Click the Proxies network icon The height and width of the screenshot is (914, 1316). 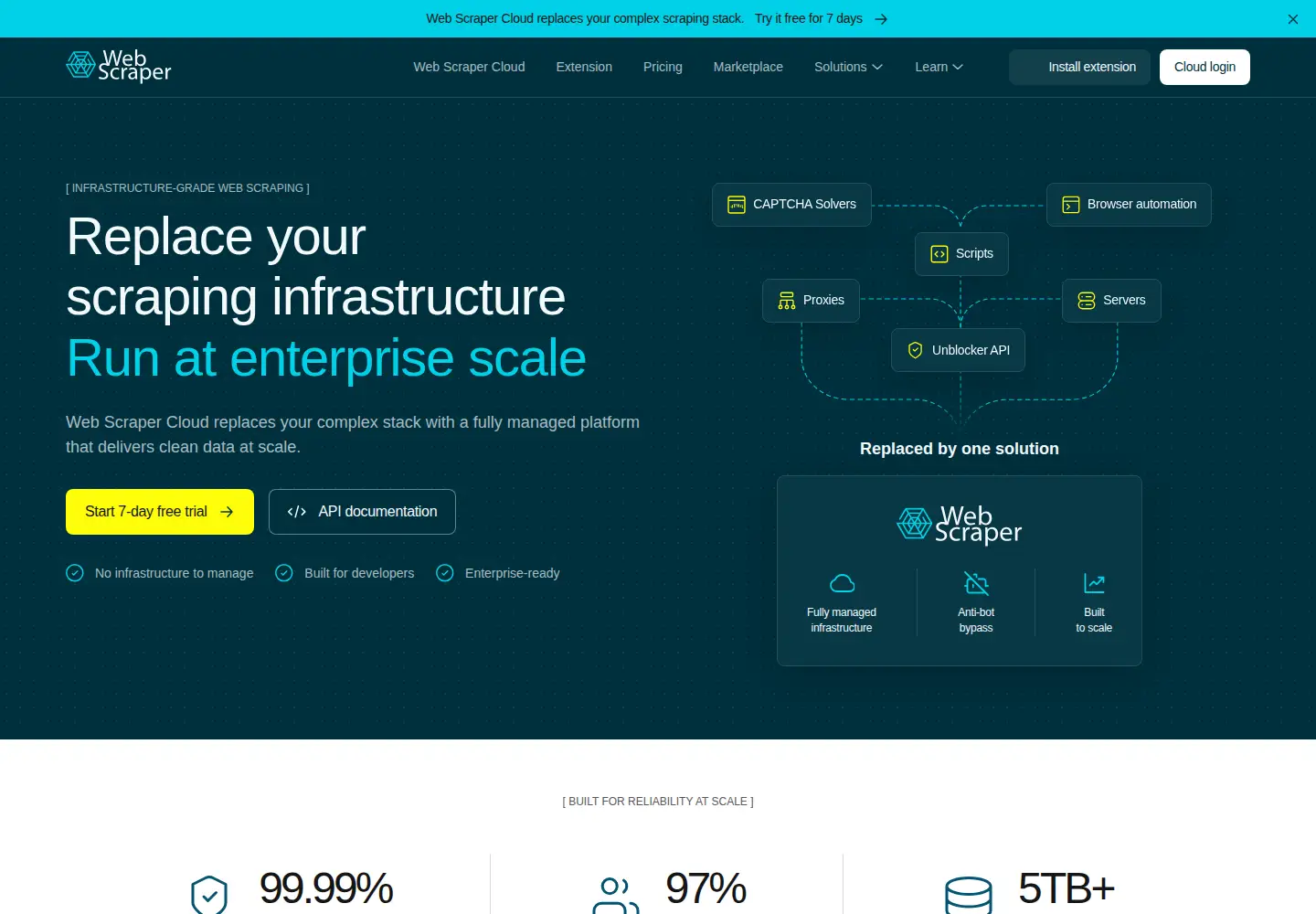787,301
